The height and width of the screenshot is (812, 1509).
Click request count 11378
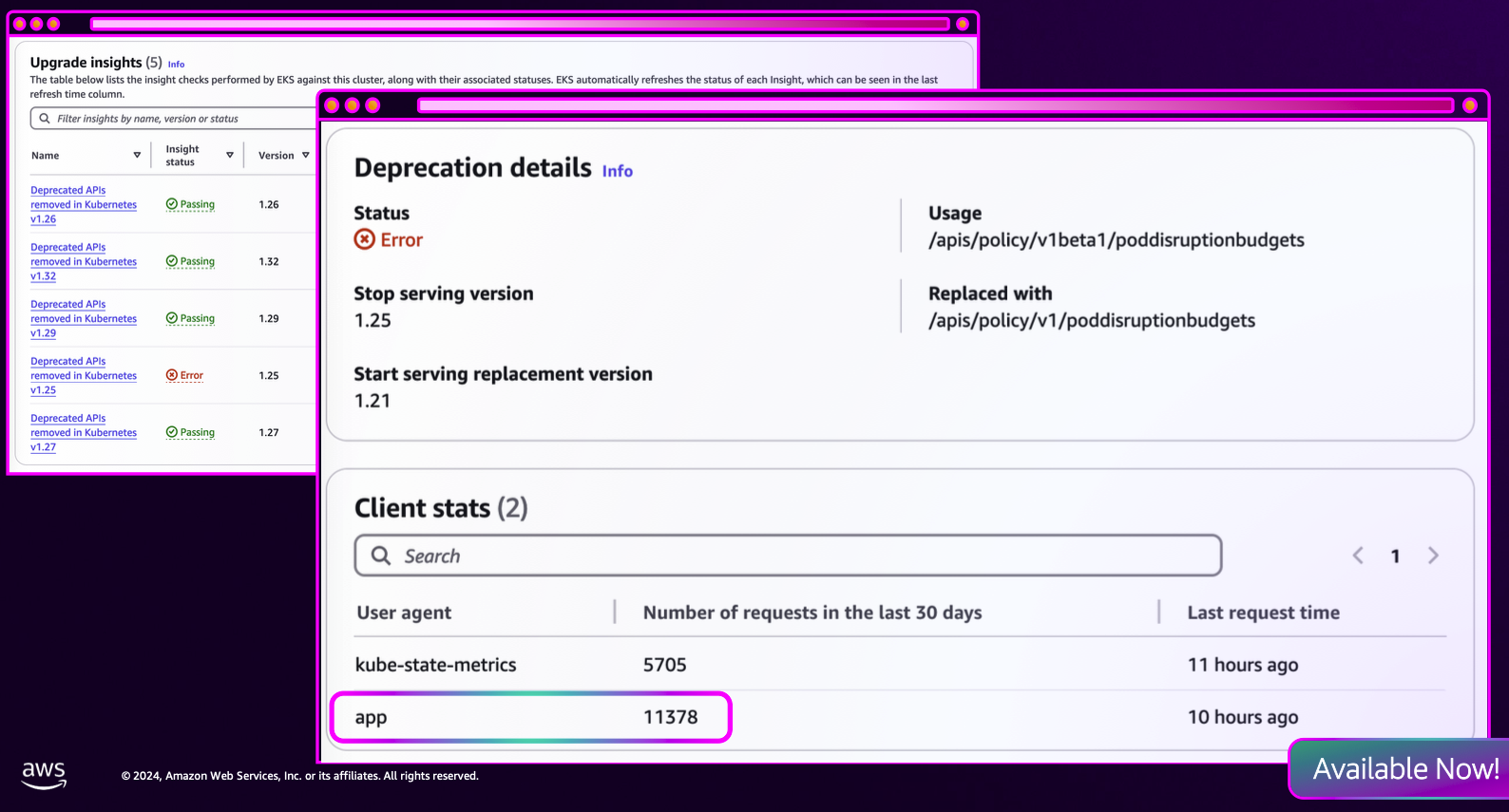pos(671,718)
